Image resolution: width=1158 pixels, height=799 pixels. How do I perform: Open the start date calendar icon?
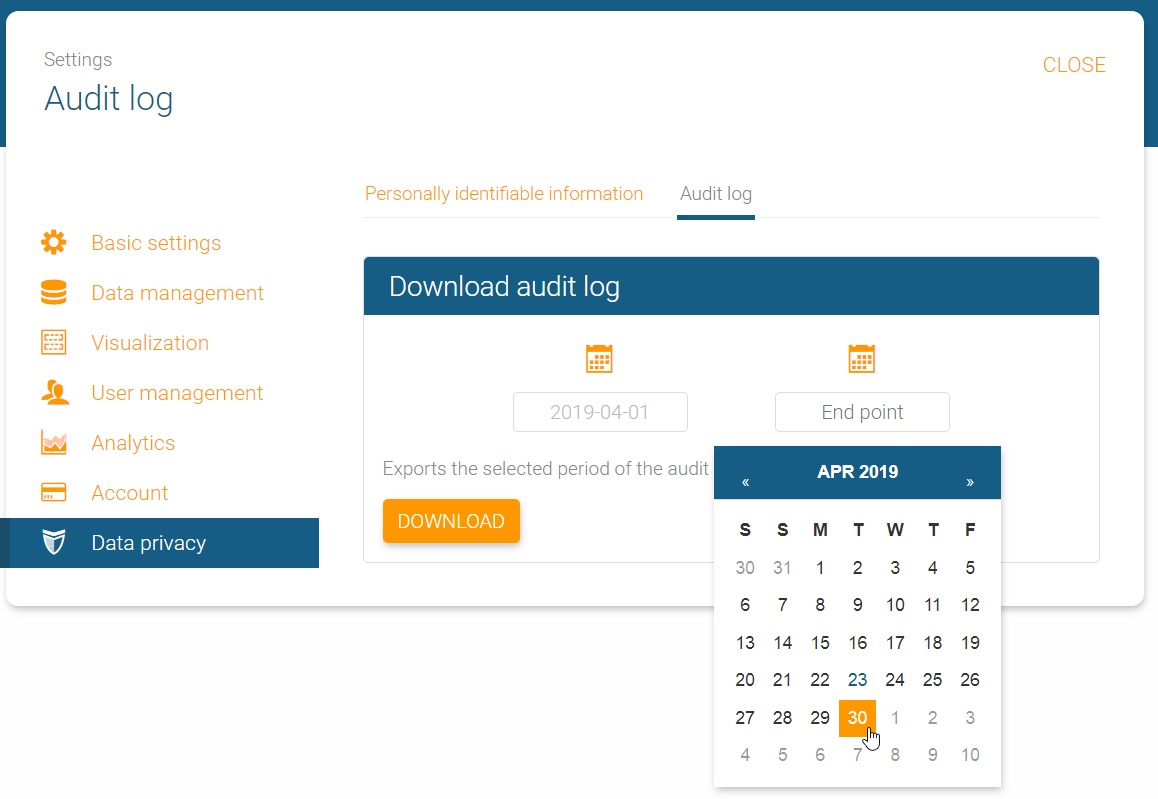pos(599,359)
